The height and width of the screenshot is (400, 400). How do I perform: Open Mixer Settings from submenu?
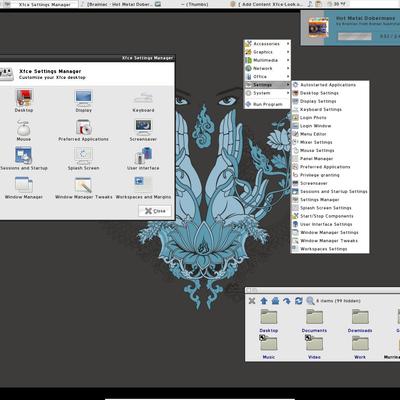pos(330,142)
